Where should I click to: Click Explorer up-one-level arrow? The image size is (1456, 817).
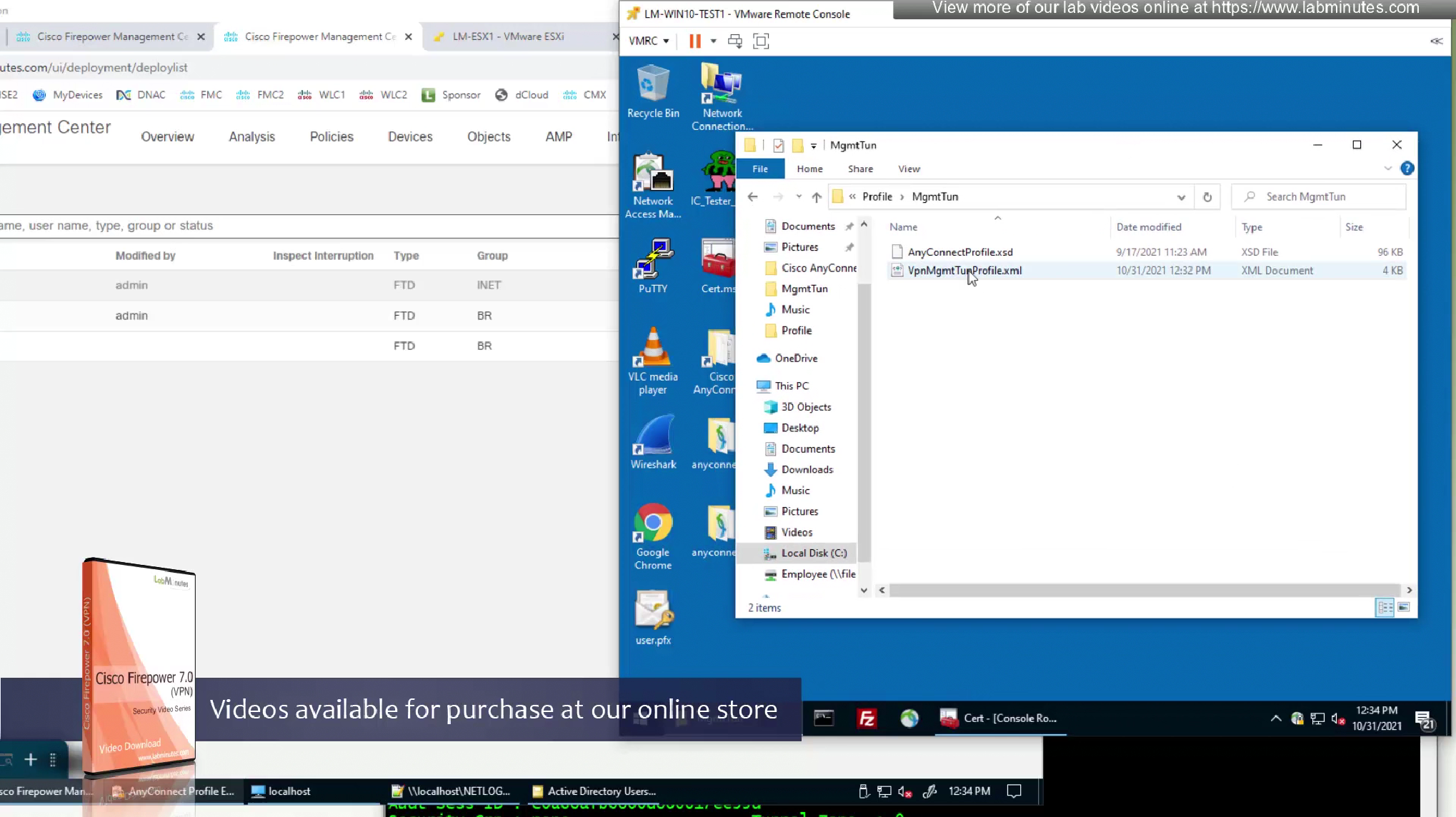(x=817, y=197)
